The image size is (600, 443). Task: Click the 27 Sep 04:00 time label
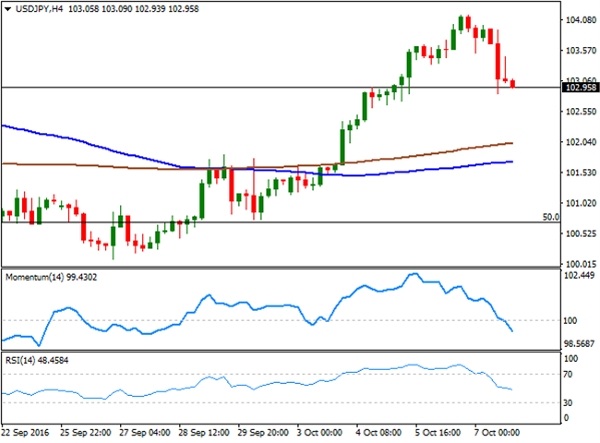145,433
